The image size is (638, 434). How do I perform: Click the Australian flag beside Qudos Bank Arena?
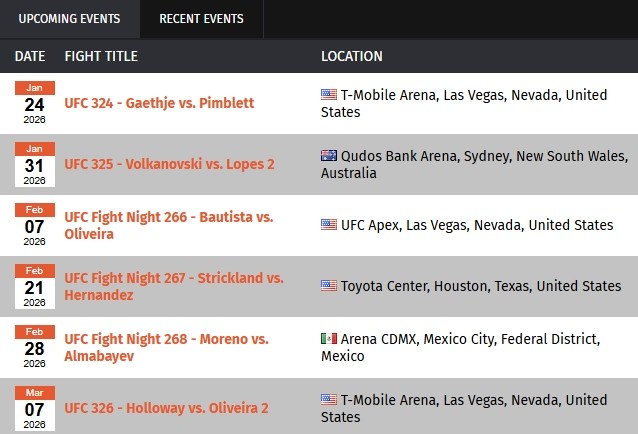(x=329, y=156)
